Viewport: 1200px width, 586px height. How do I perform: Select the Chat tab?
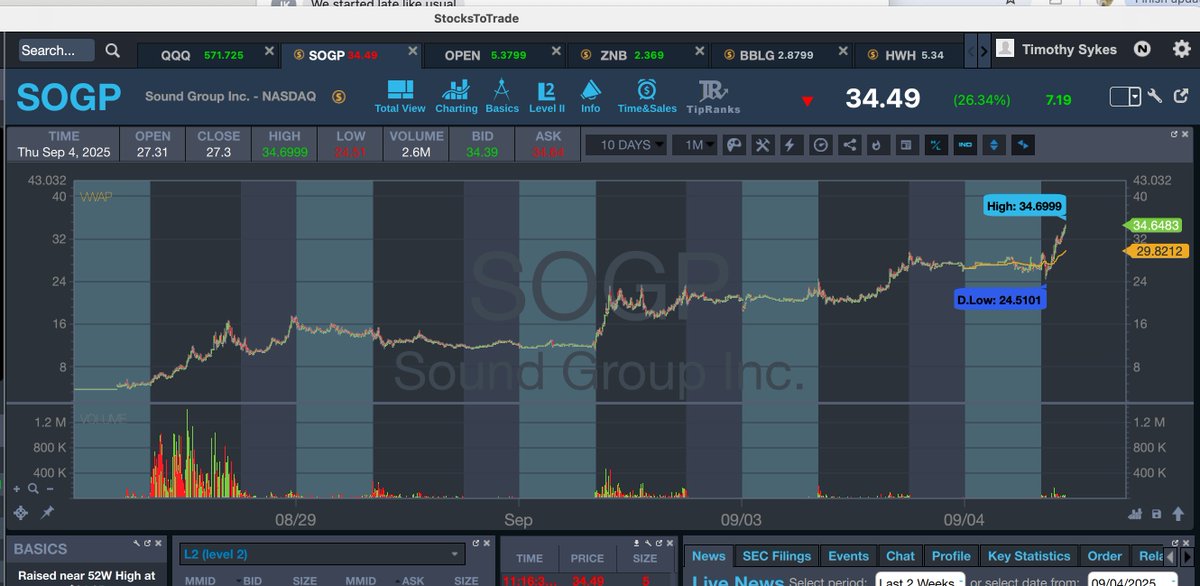tap(900, 556)
